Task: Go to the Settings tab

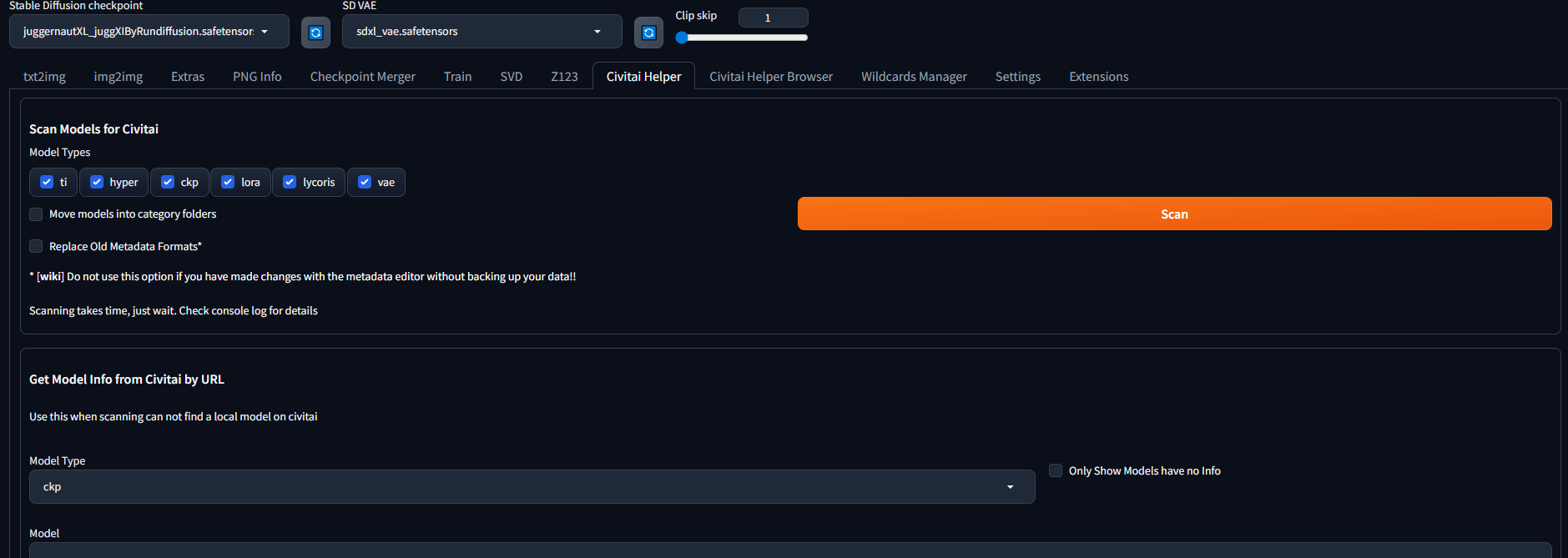Action: click(x=1018, y=77)
